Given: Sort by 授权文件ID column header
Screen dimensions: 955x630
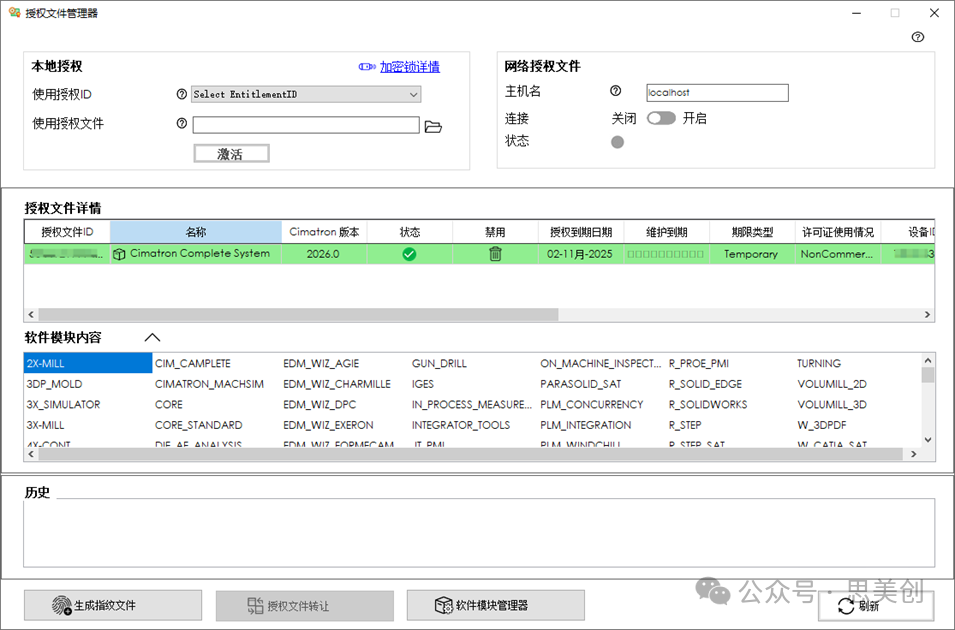Looking at the screenshot, I should pos(67,232).
